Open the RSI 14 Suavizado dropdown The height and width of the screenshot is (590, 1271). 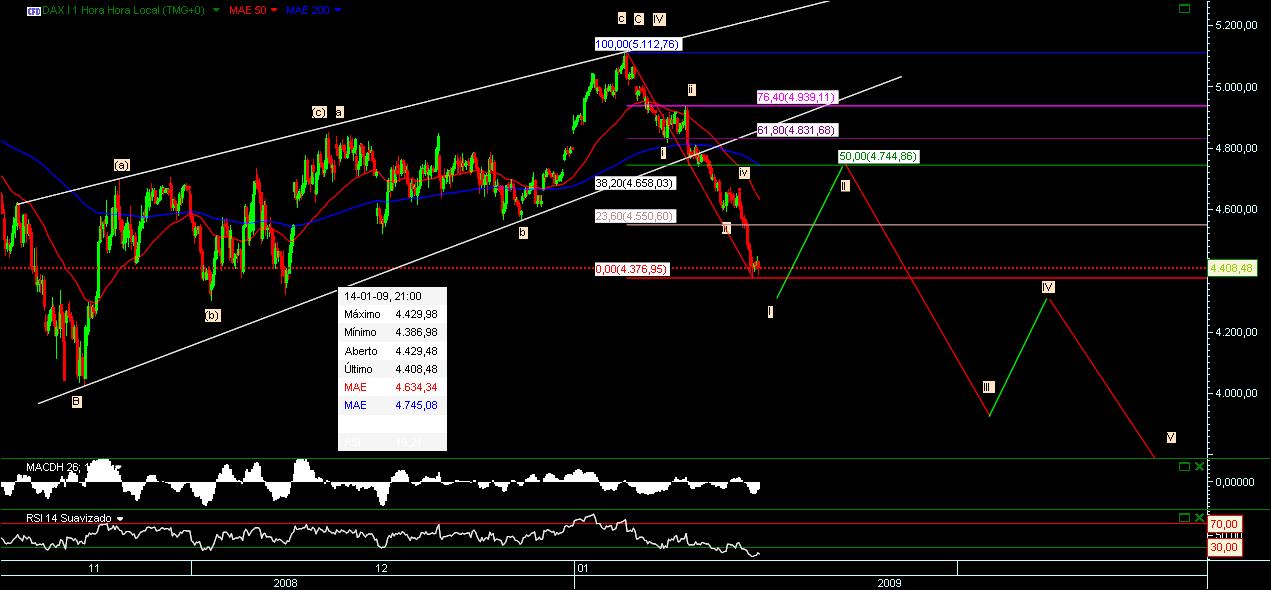click(x=119, y=518)
